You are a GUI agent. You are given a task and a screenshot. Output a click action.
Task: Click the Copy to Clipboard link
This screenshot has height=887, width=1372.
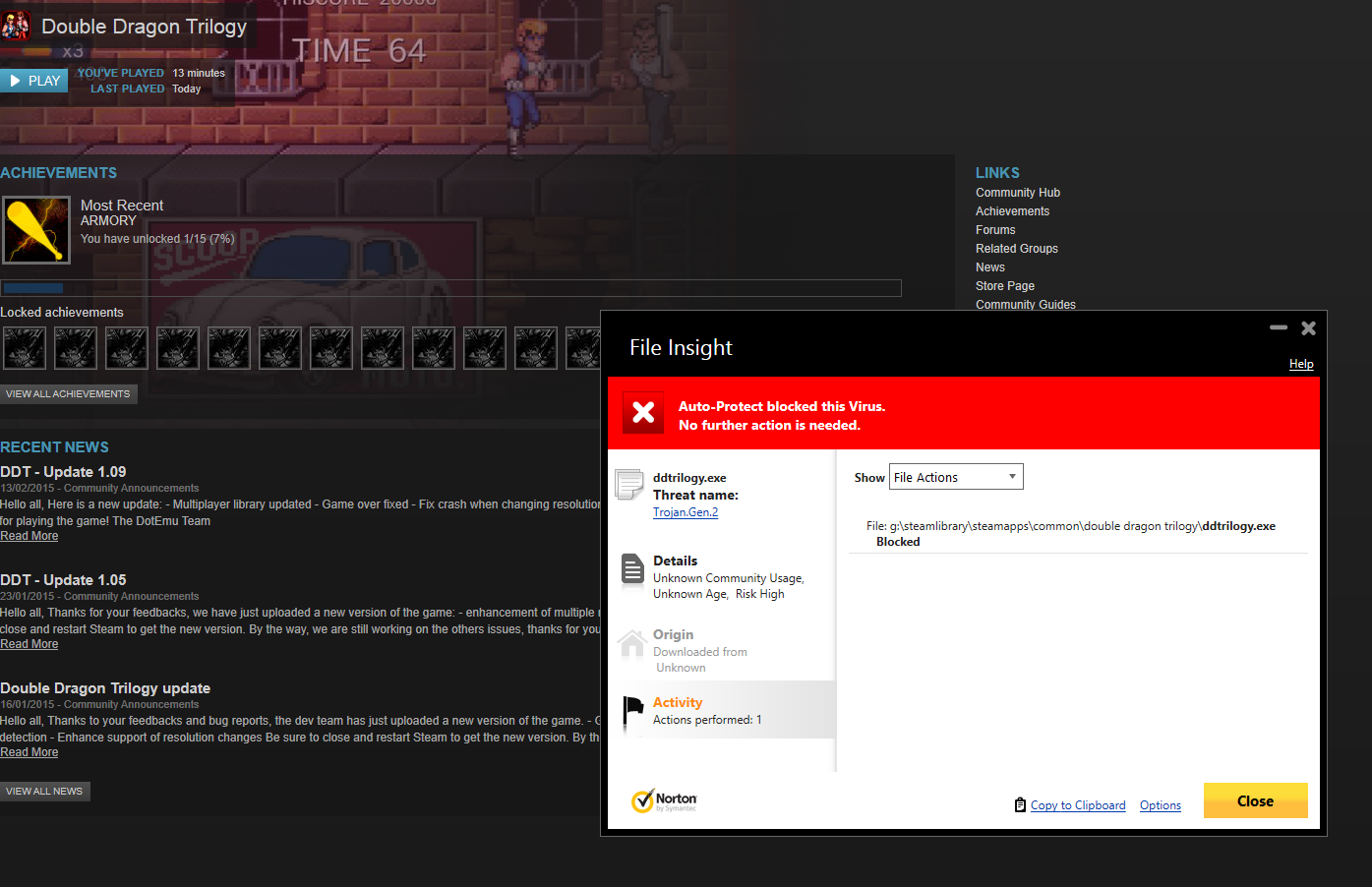tap(1078, 805)
